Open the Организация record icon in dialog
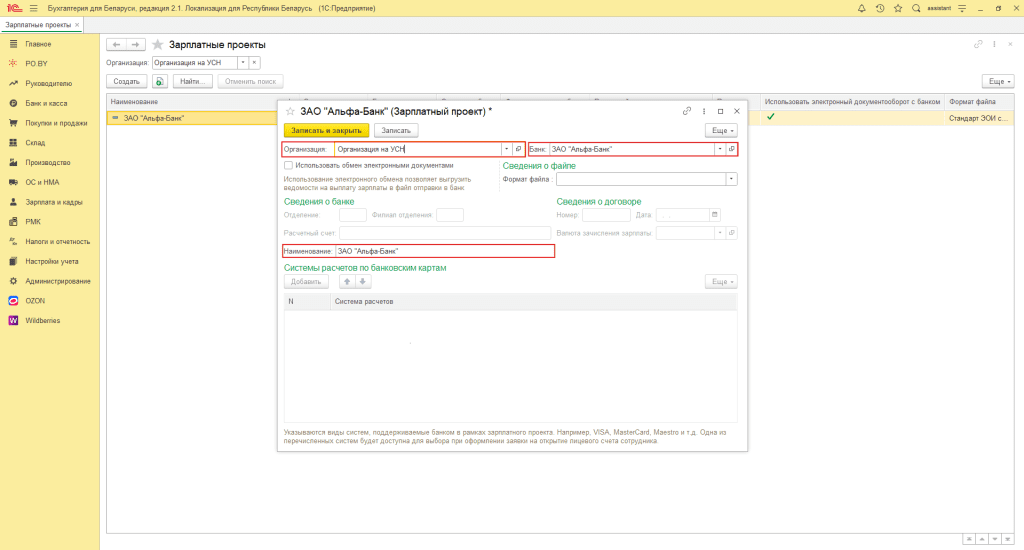 519,149
